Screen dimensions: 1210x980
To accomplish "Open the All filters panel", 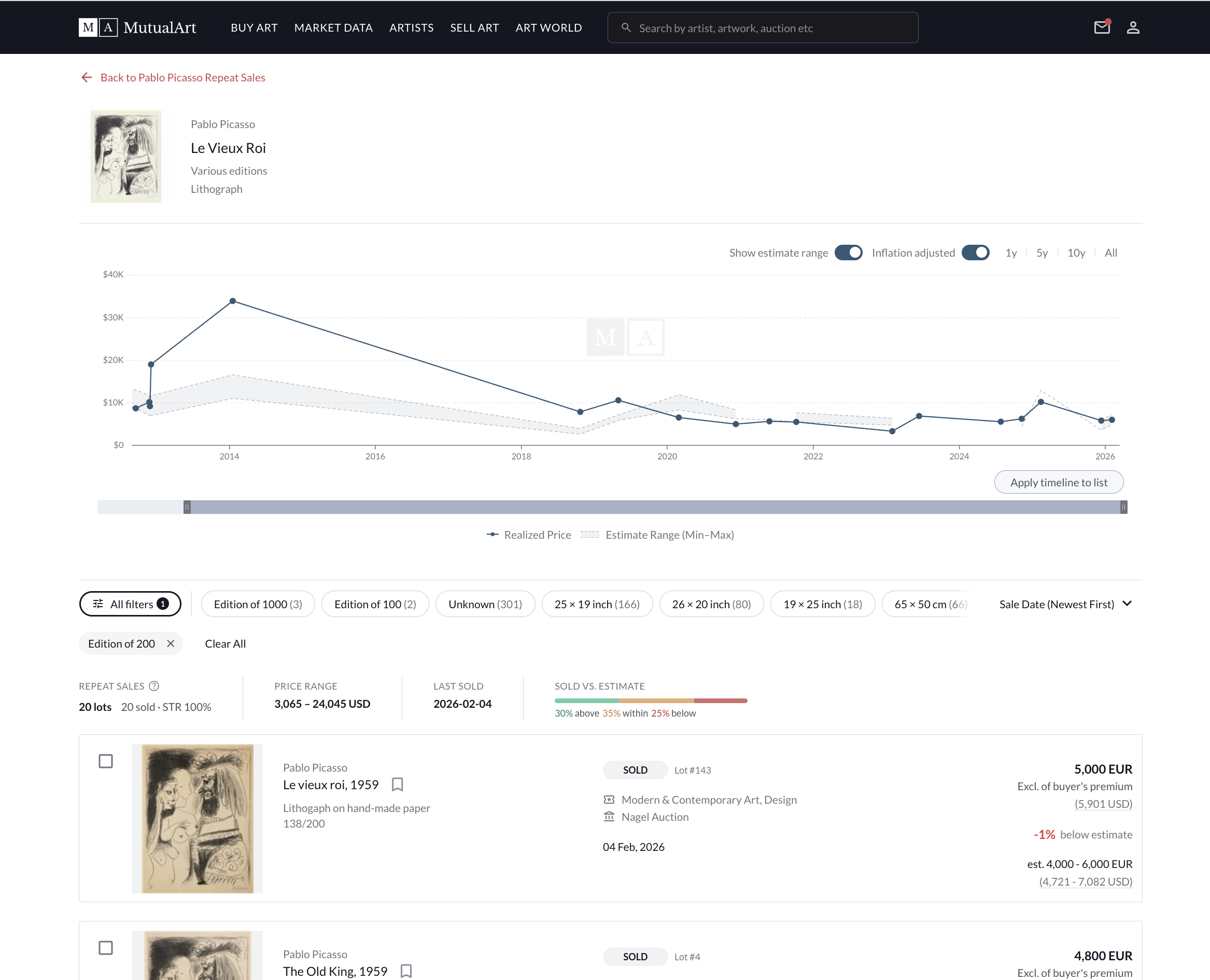I will [x=130, y=604].
